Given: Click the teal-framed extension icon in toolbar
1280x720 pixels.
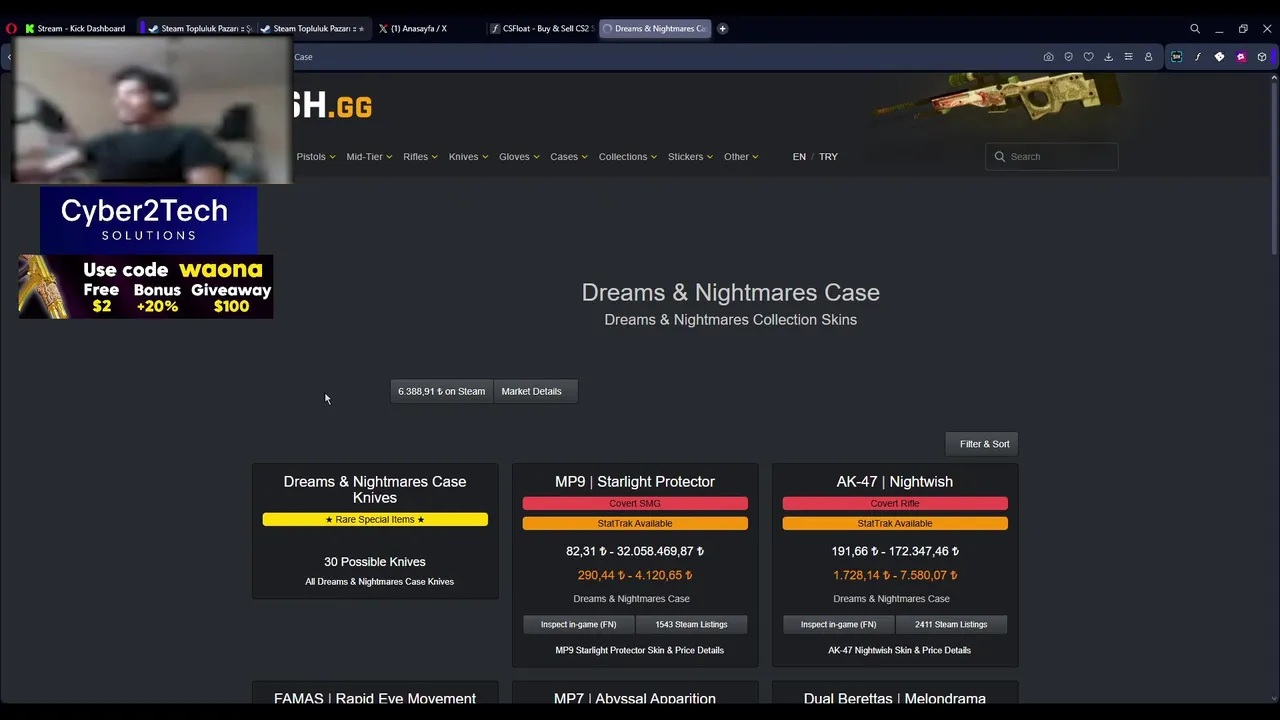Looking at the screenshot, I should 1176,57.
